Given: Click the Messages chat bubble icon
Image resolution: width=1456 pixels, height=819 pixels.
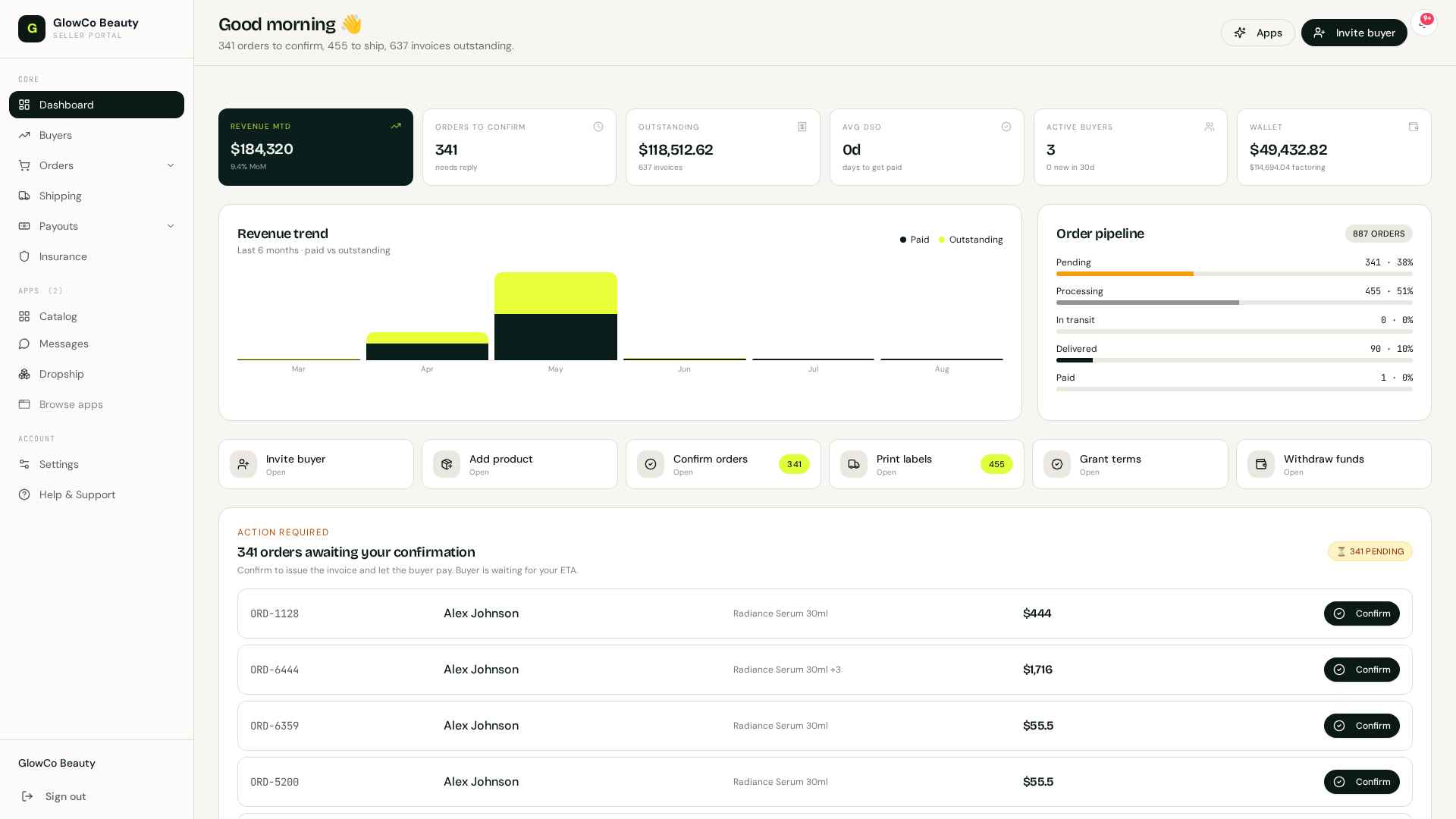Looking at the screenshot, I should point(24,344).
